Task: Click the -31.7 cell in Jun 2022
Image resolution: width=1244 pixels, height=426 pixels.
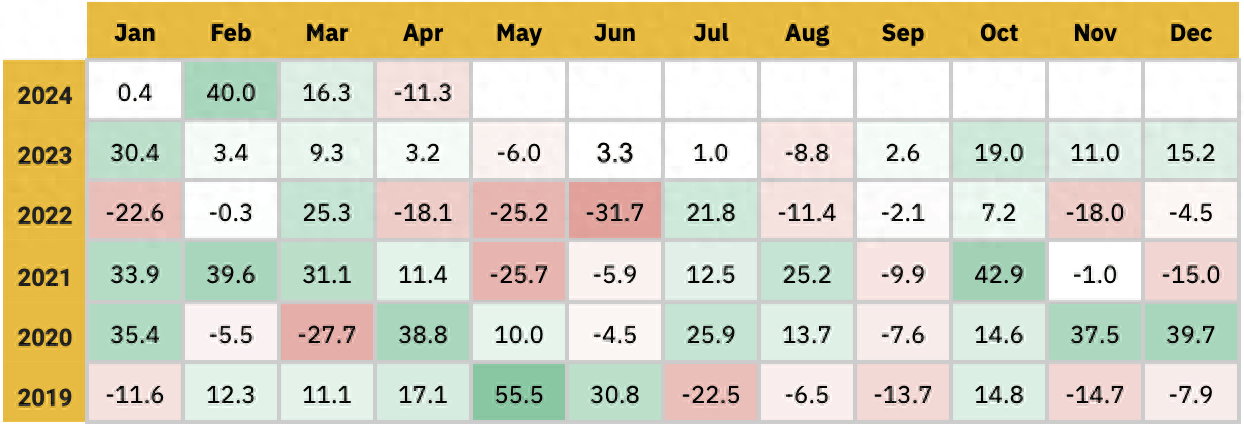Action: point(615,212)
